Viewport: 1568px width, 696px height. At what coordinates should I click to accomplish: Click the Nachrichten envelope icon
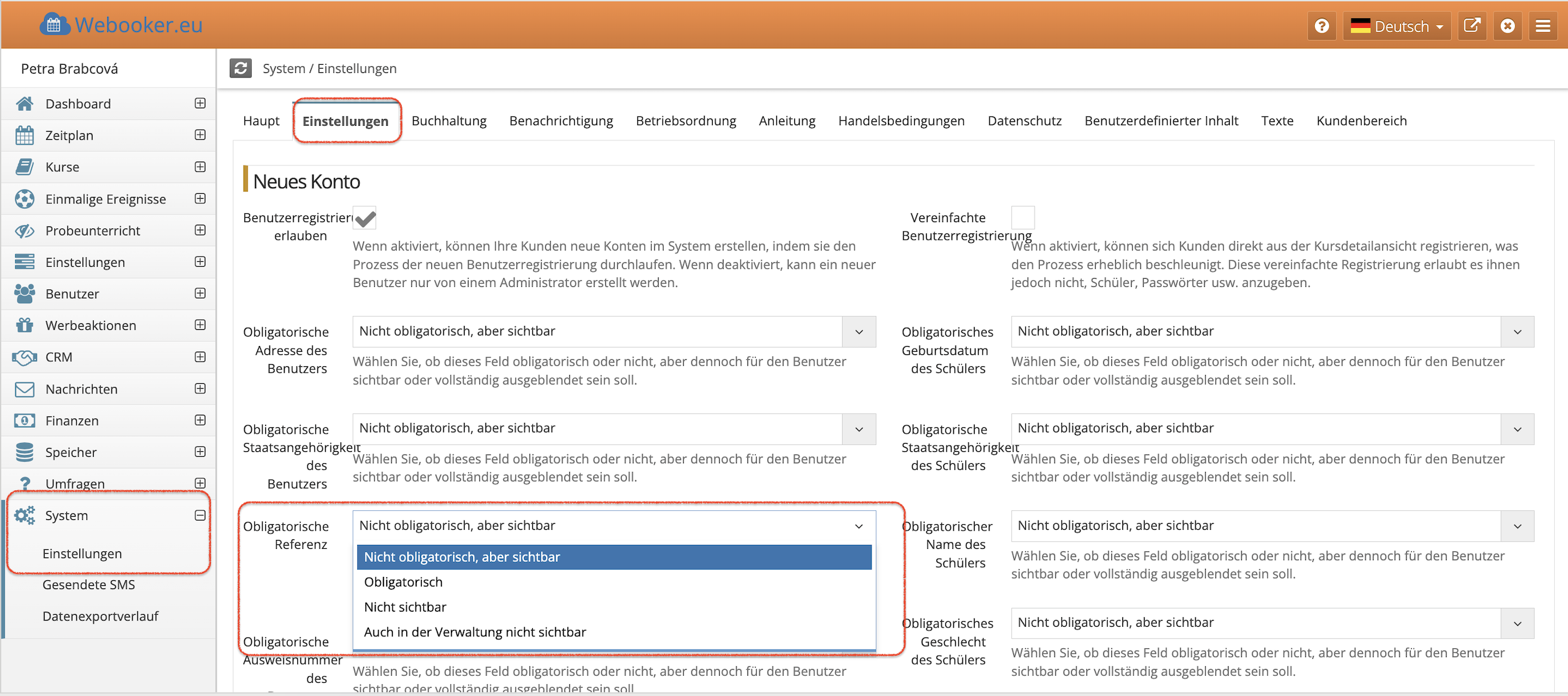pyautogui.click(x=25, y=389)
